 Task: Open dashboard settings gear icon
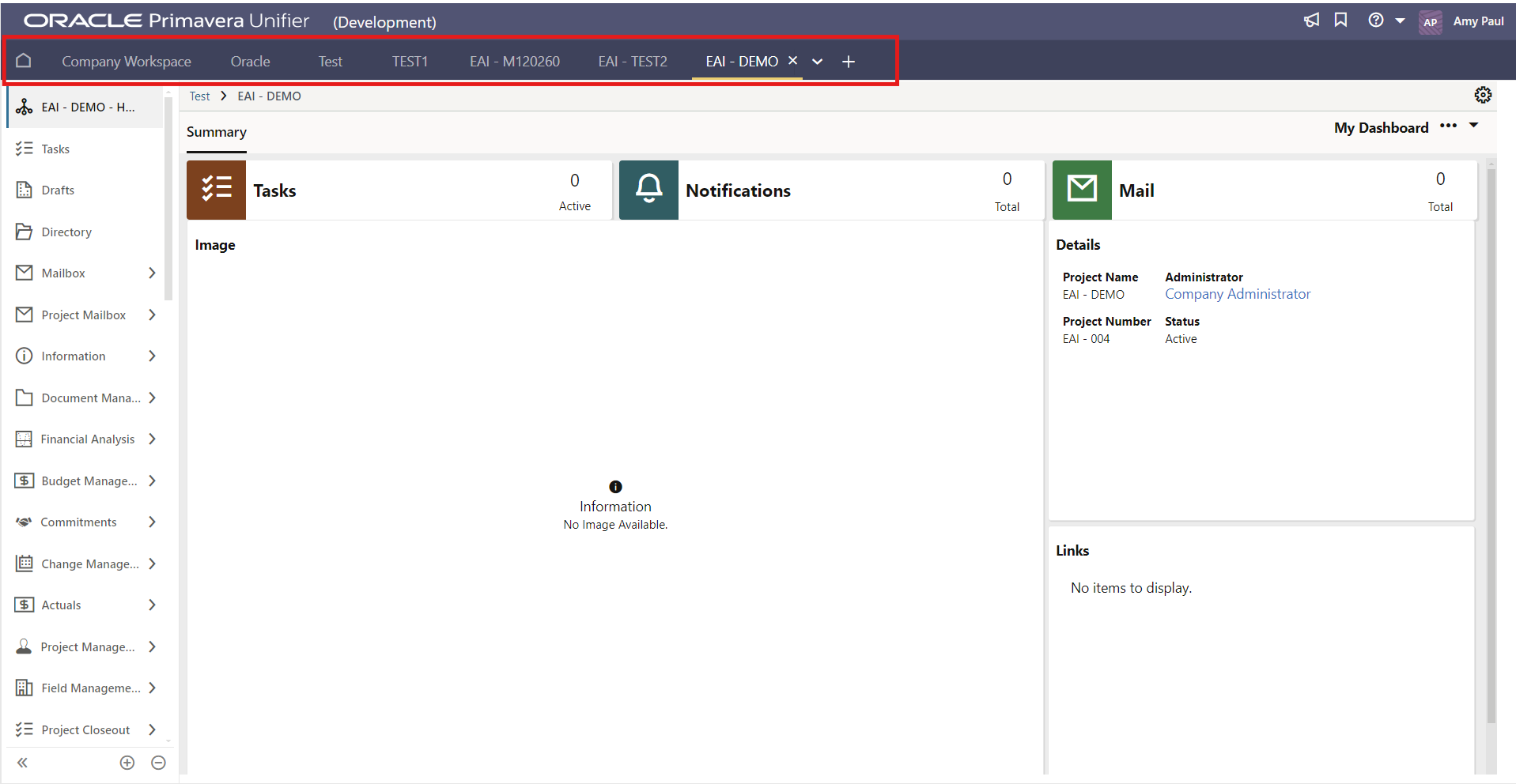pyautogui.click(x=1483, y=96)
